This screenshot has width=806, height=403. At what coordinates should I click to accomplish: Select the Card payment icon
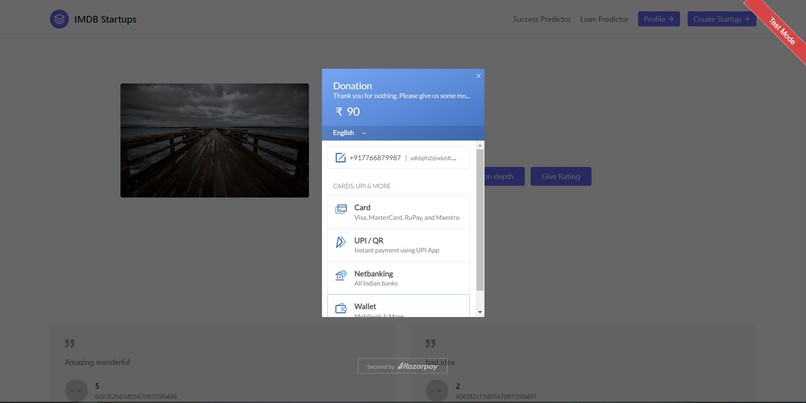point(341,209)
